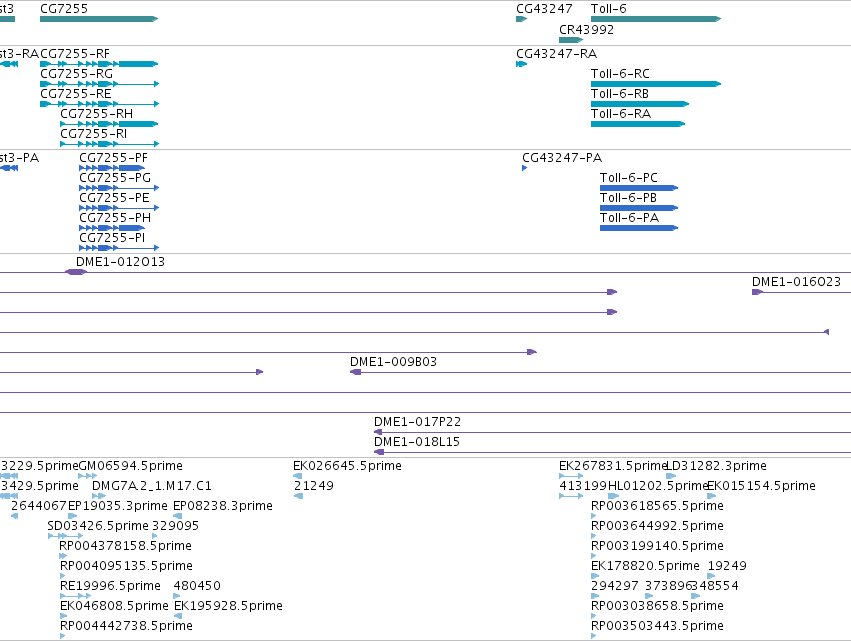Click the 329095 EST feature
This screenshot has height=641, width=851.
155,536
